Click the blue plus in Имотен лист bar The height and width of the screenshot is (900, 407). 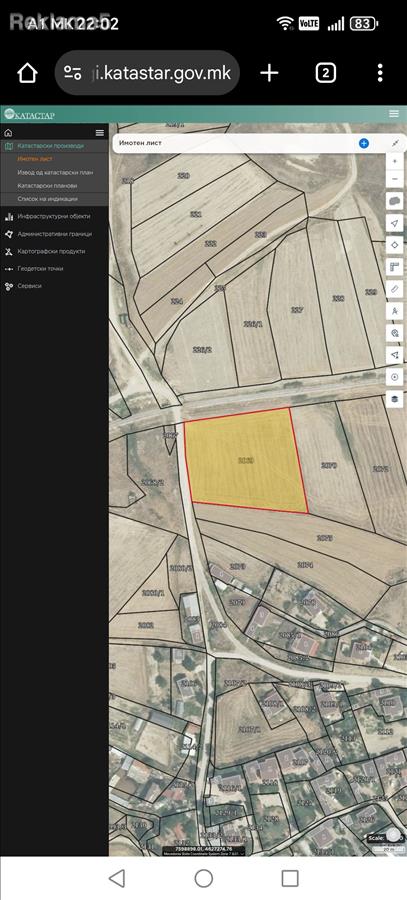point(363,143)
